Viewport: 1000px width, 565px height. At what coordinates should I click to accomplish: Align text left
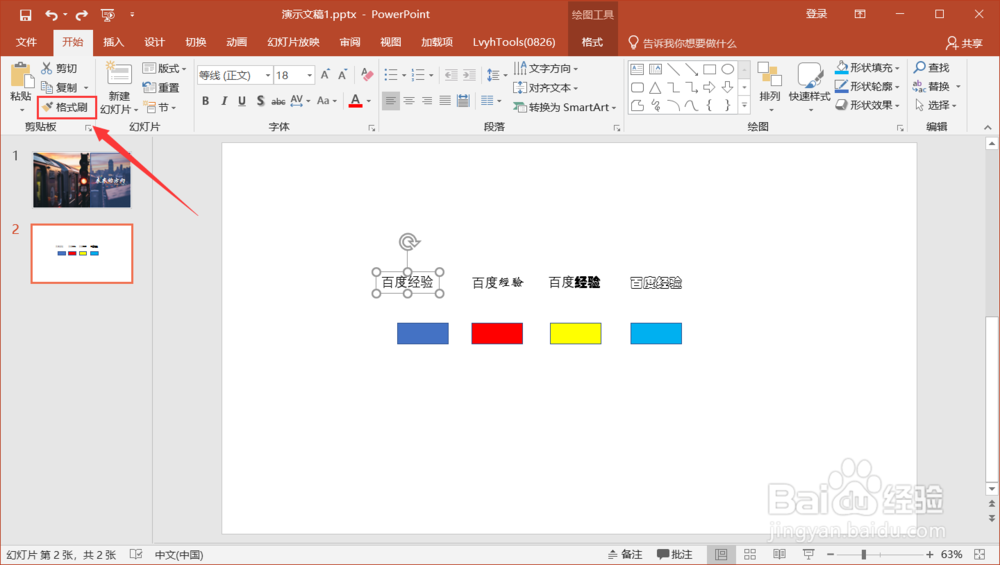click(x=391, y=101)
